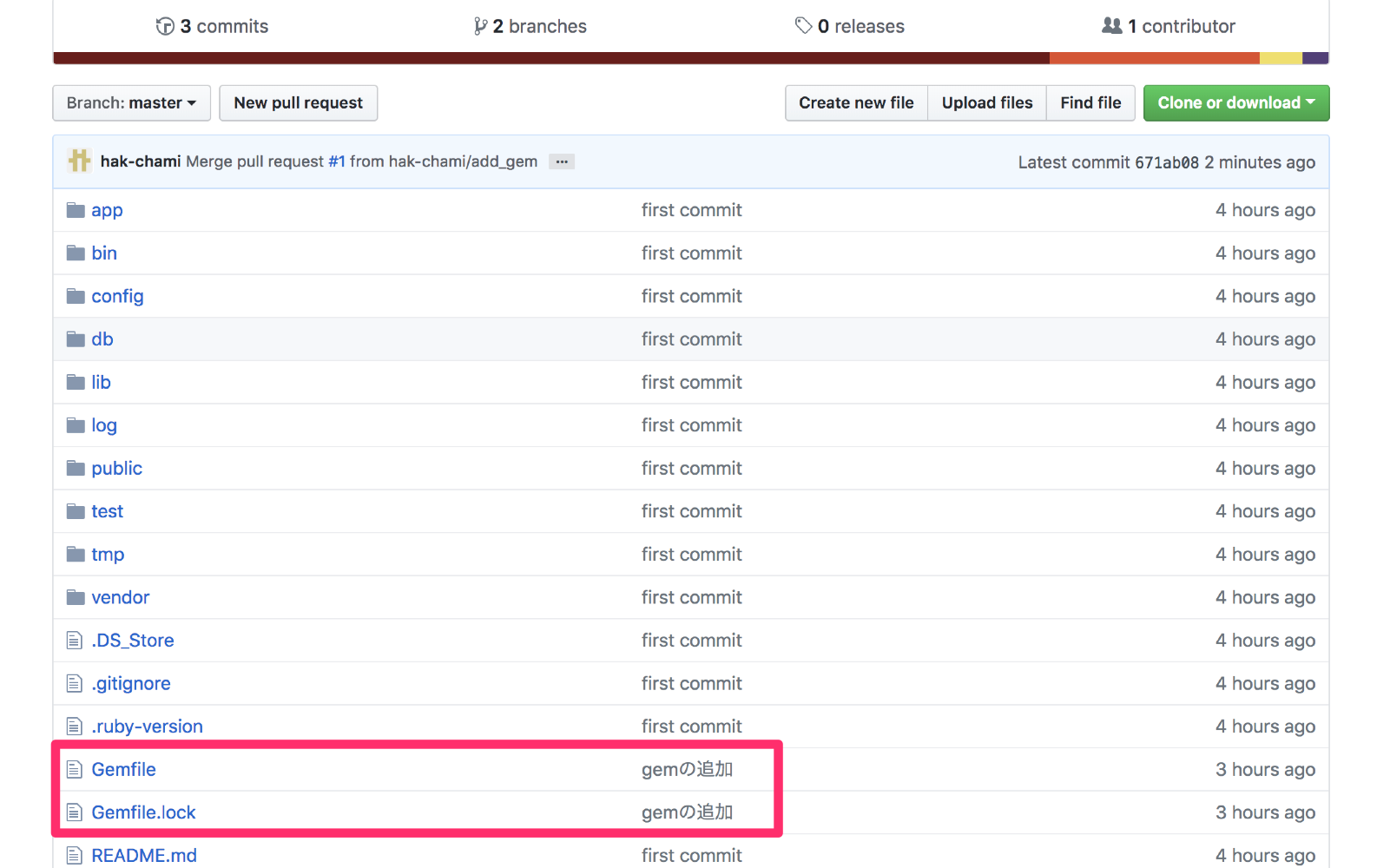
Task: Open the .DS_Store file link
Action: coord(133,641)
